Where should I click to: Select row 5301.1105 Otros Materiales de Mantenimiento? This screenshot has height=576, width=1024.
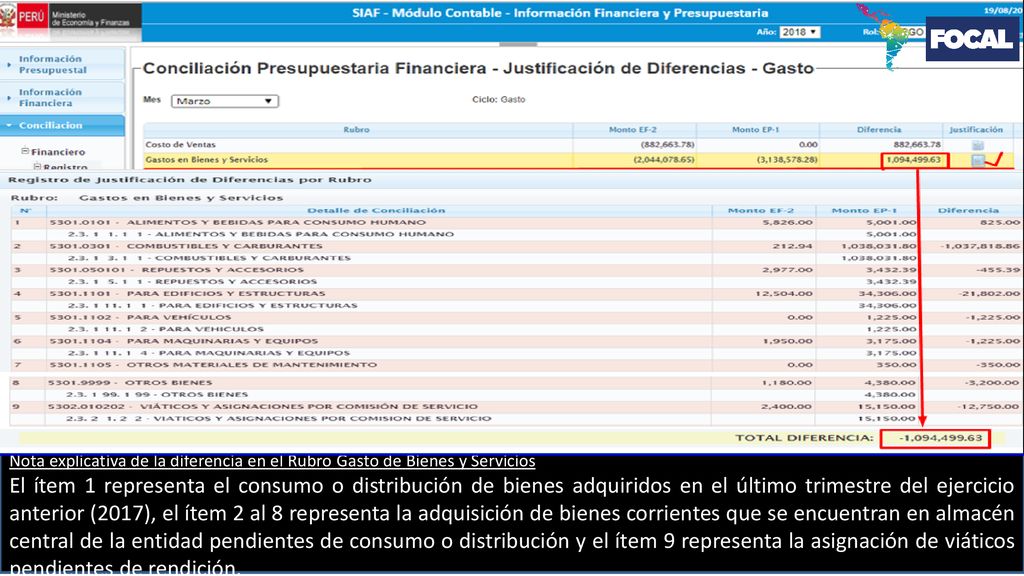pos(515,365)
